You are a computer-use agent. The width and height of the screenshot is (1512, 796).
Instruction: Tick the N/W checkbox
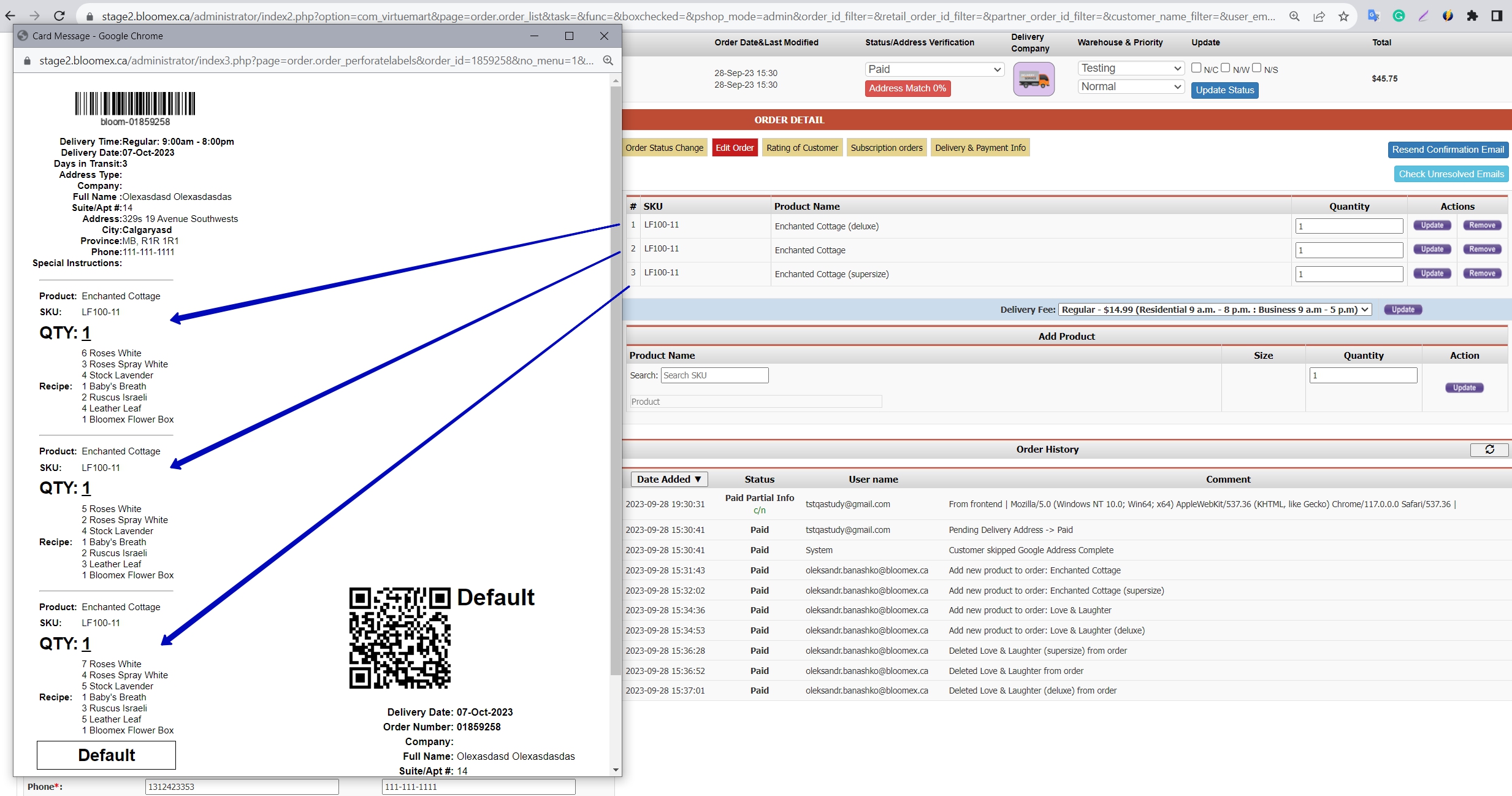coord(1225,68)
